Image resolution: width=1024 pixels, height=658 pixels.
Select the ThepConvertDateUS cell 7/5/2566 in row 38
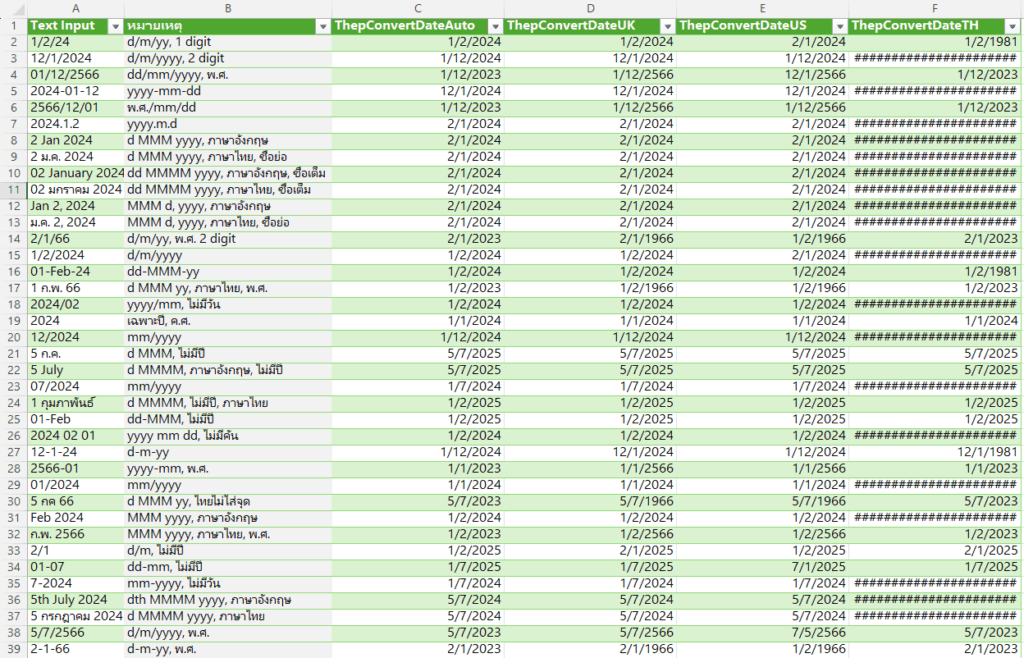point(763,633)
